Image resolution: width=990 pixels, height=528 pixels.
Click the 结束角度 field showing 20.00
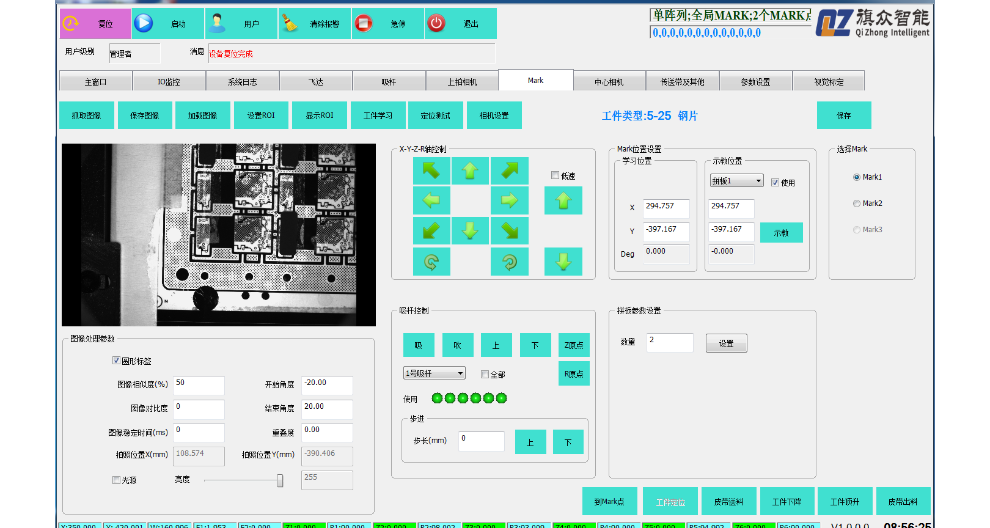click(x=327, y=409)
